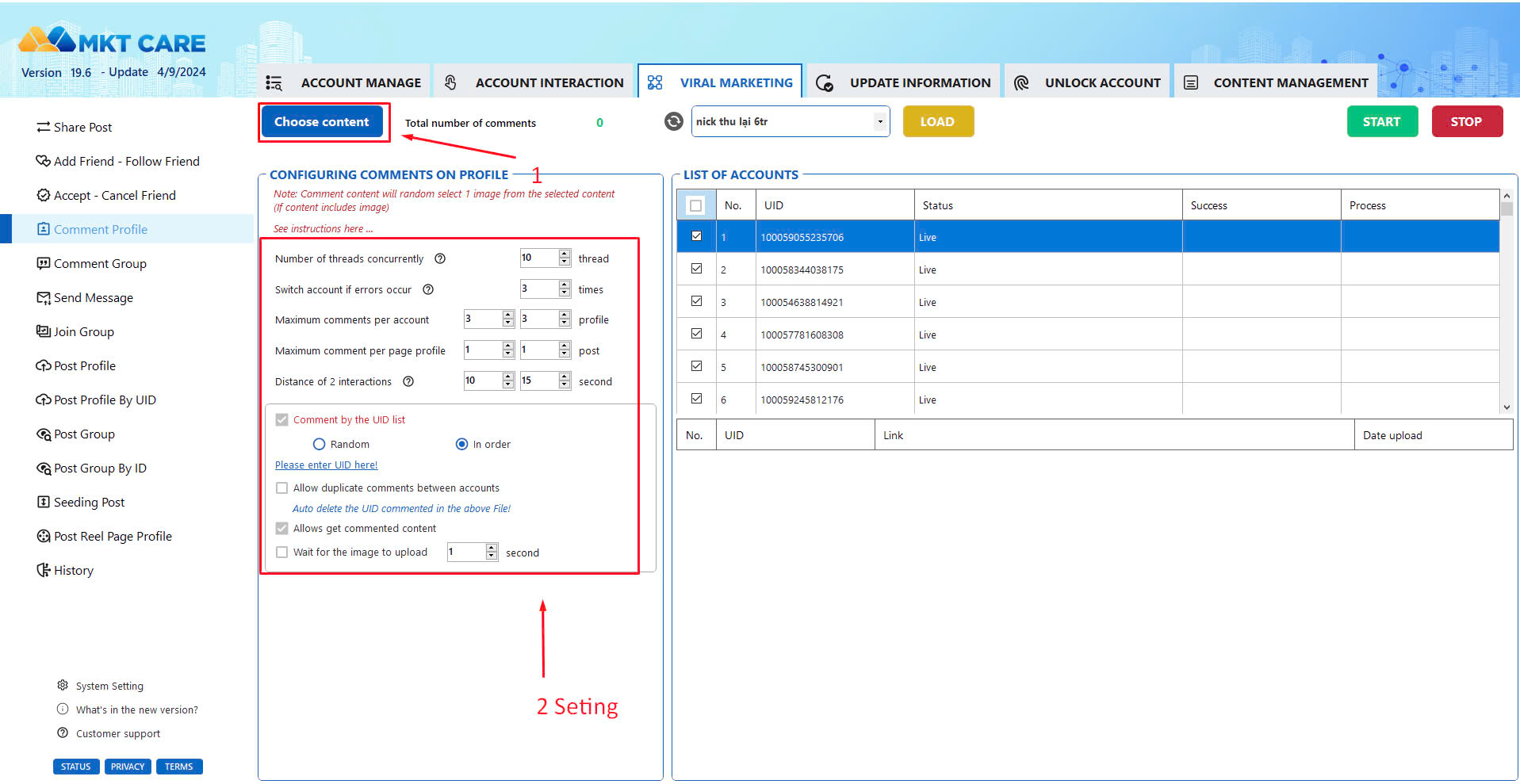Click the refresh icon beside category dropdown
The width and height of the screenshot is (1520, 784).
coord(673,121)
